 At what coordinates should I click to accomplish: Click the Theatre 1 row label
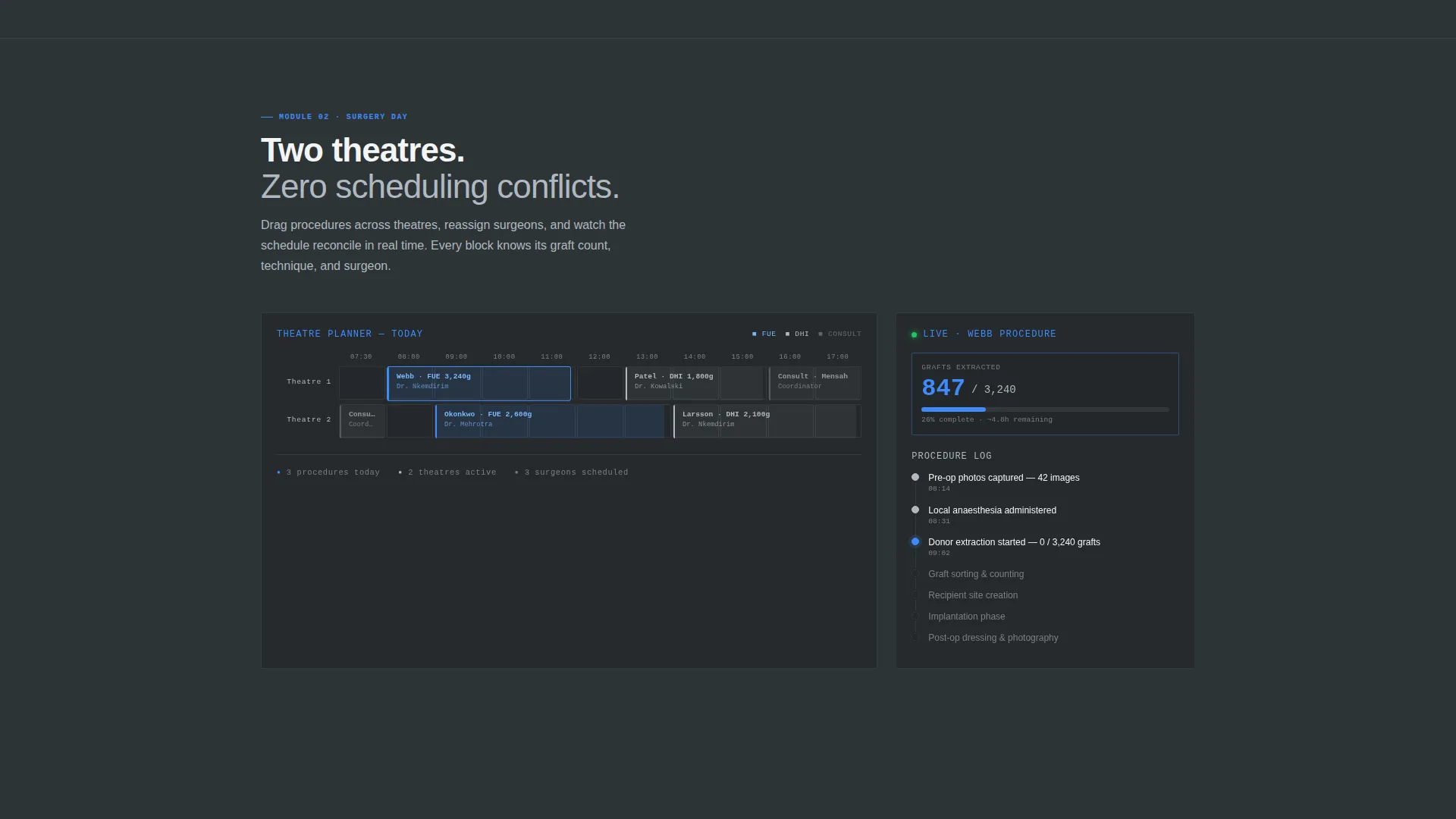click(x=309, y=381)
